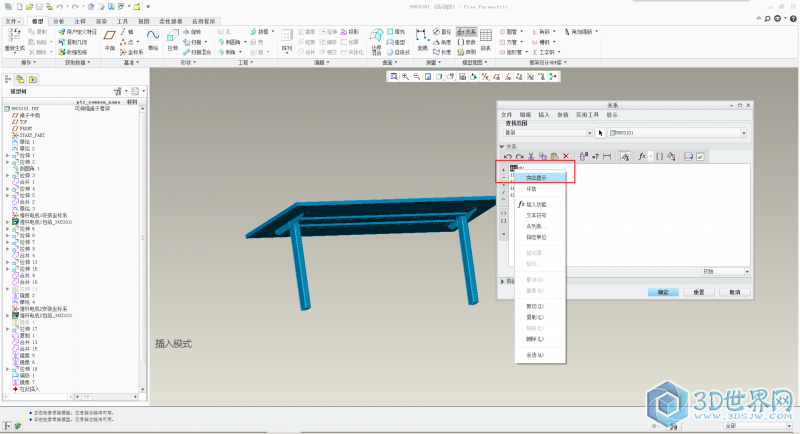
Task: Open the 查找范围 零件 dropdown
Action: (x=548, y=132)
